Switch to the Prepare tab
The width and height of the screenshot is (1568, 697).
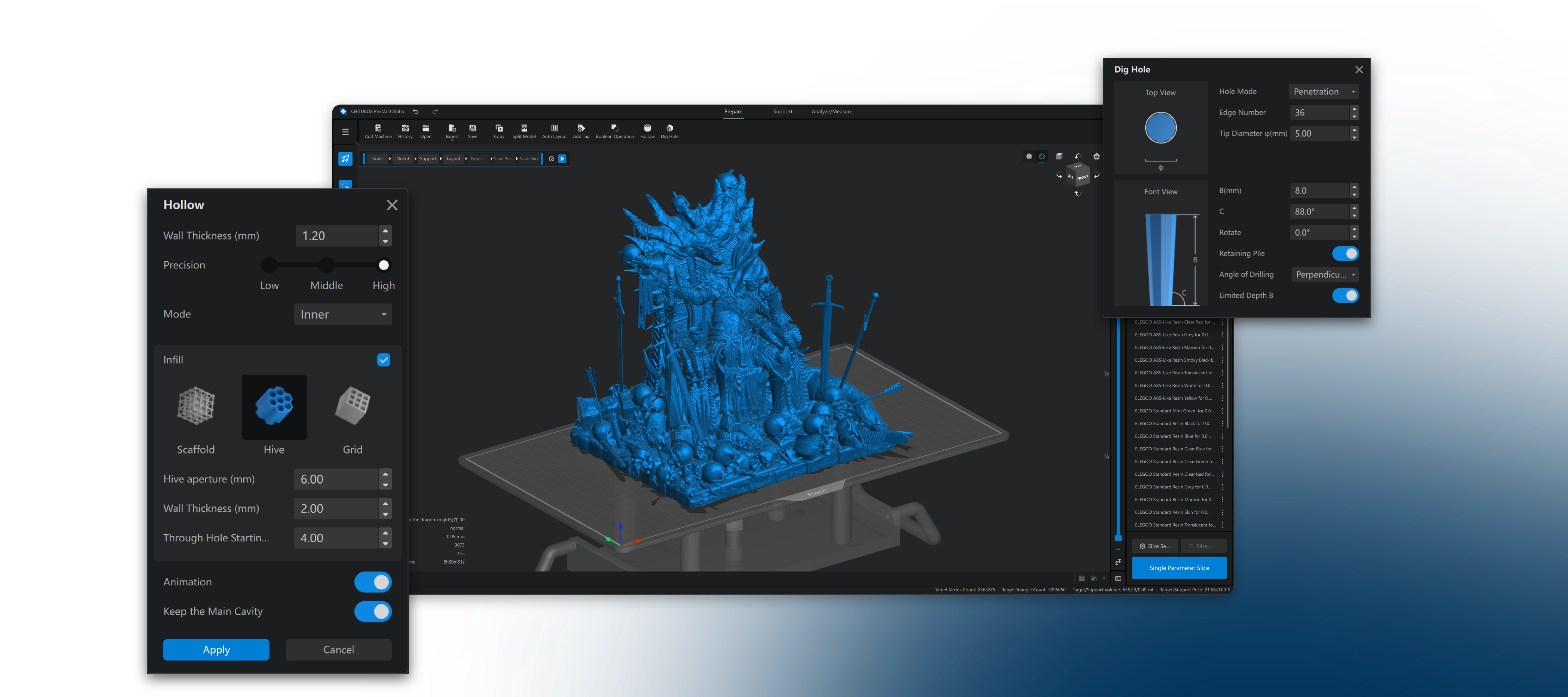pos(733,111)
